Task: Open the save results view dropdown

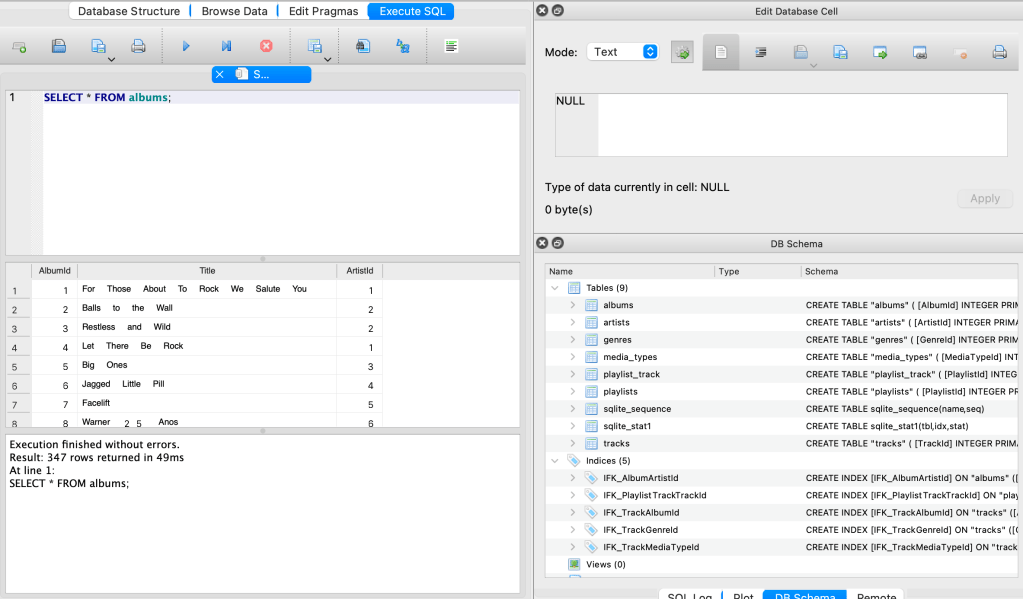Action: [316, 47]
